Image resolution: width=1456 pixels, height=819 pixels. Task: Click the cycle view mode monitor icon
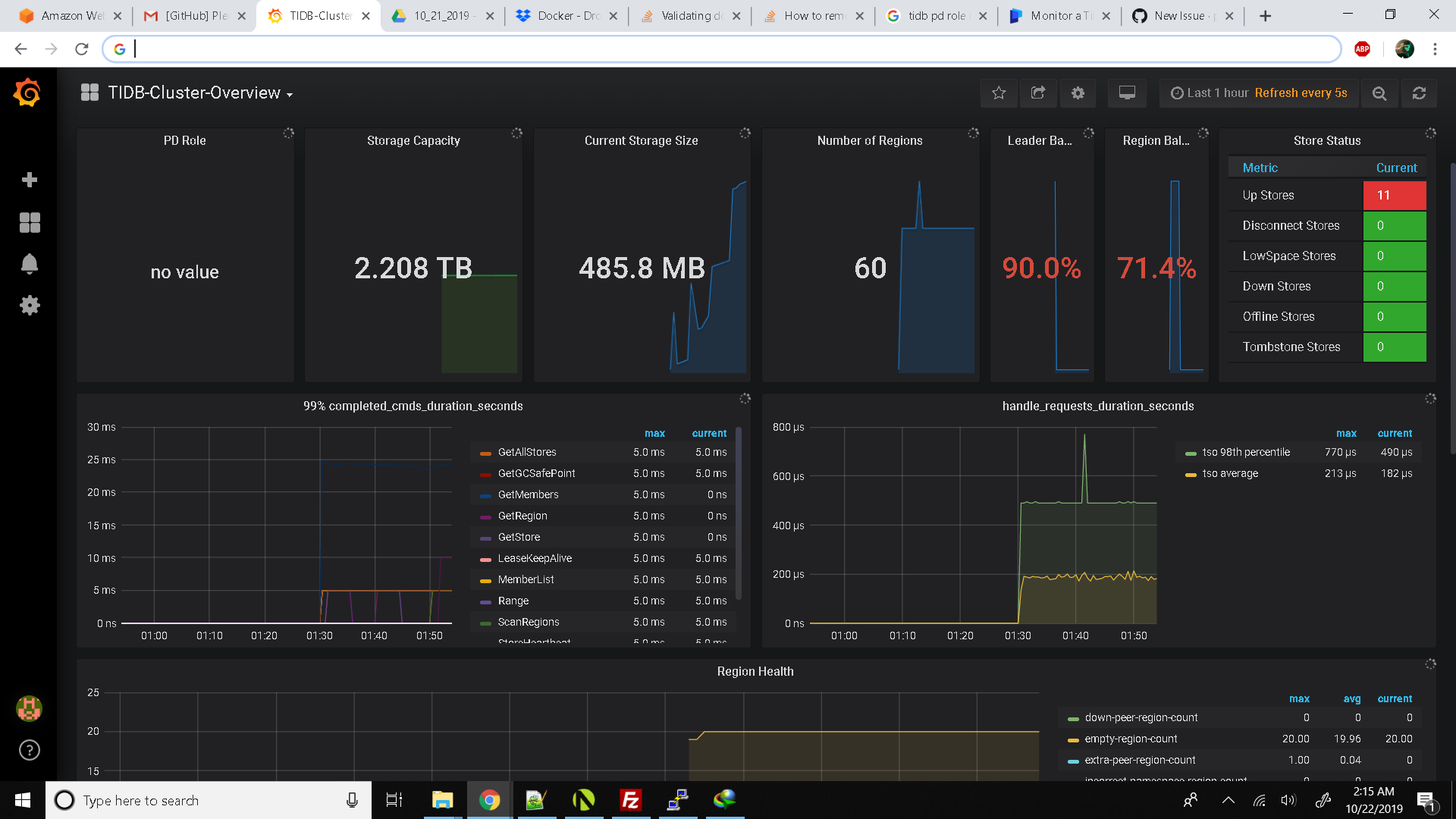(1127, 93)
